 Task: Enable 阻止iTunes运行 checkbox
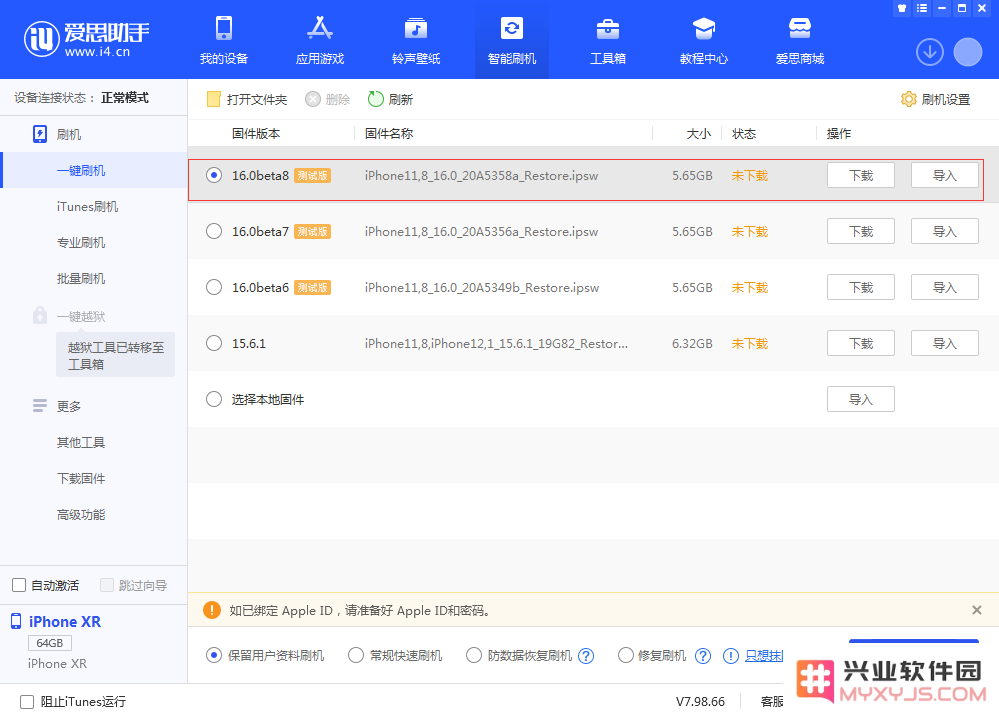pyautogui.click(x=27, y=702)
